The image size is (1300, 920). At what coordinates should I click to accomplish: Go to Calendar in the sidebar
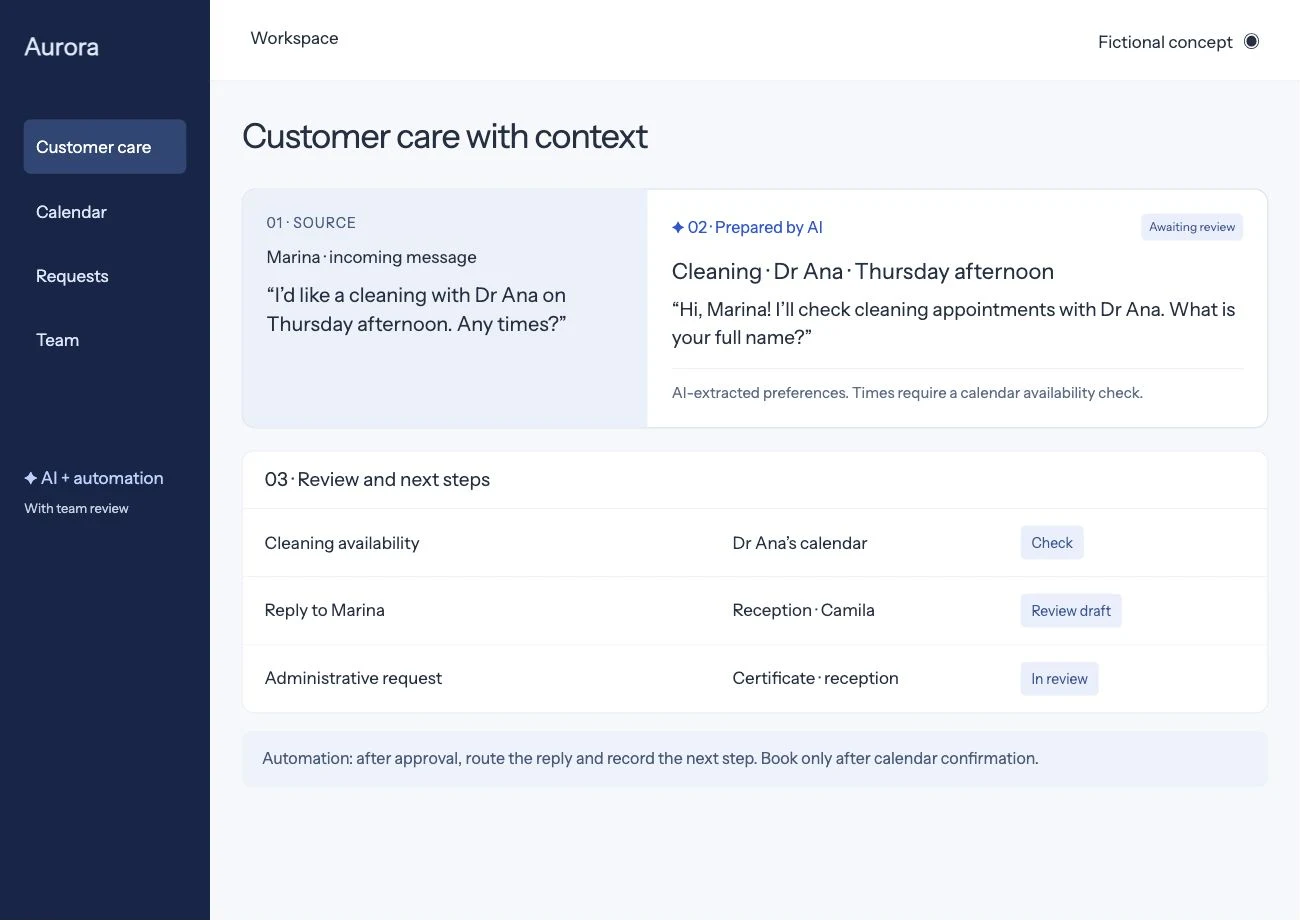click(71, 212)
